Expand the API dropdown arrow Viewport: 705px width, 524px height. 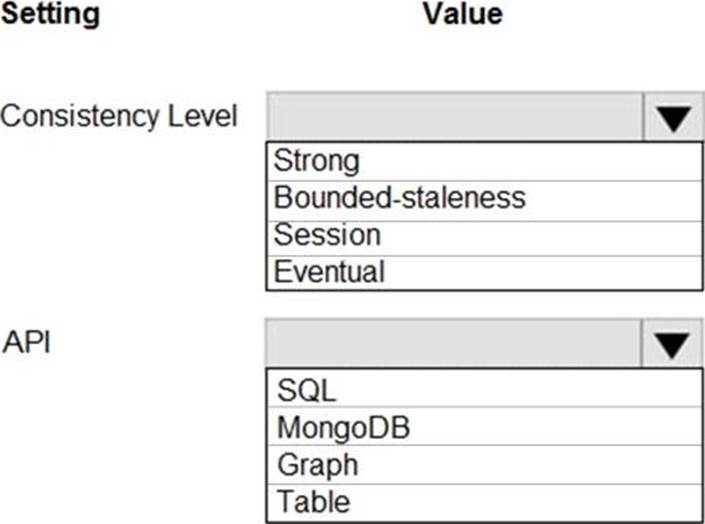pyautogui.click(x=673, y=345)
